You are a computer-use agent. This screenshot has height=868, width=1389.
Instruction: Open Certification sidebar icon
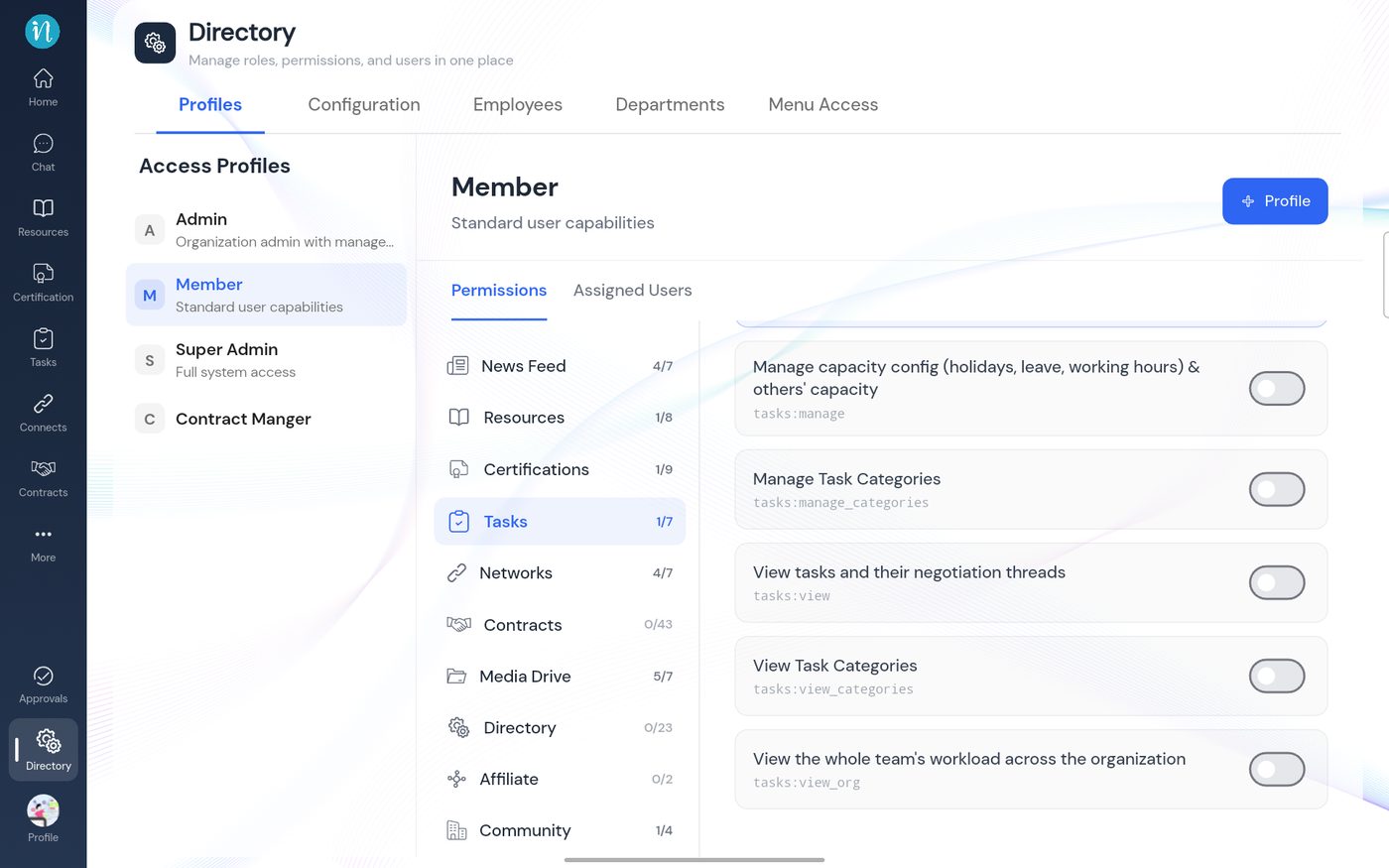pos(43,283)
